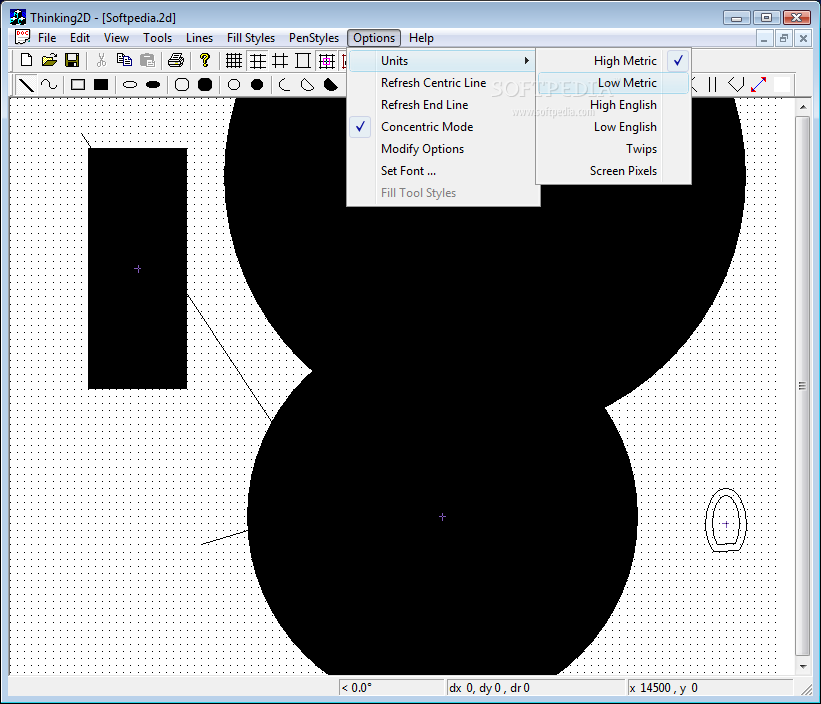Close the open Options menu
This screenshot has width=821, height=704.
374,38
